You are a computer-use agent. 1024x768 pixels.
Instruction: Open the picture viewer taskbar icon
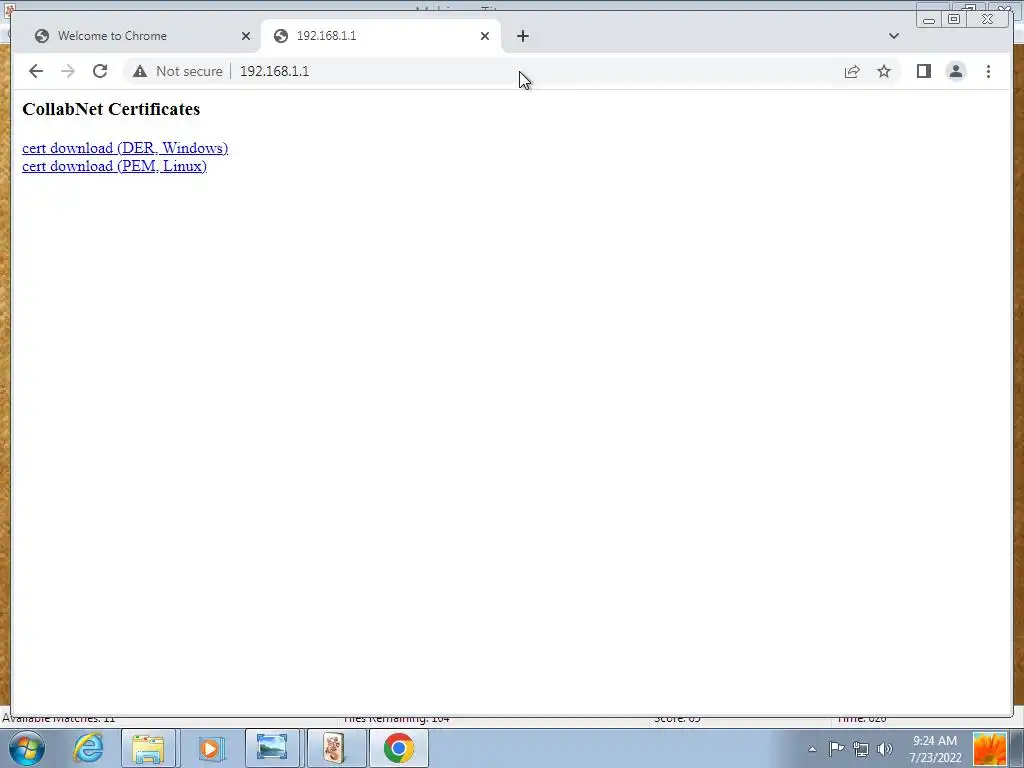point(272,748)
